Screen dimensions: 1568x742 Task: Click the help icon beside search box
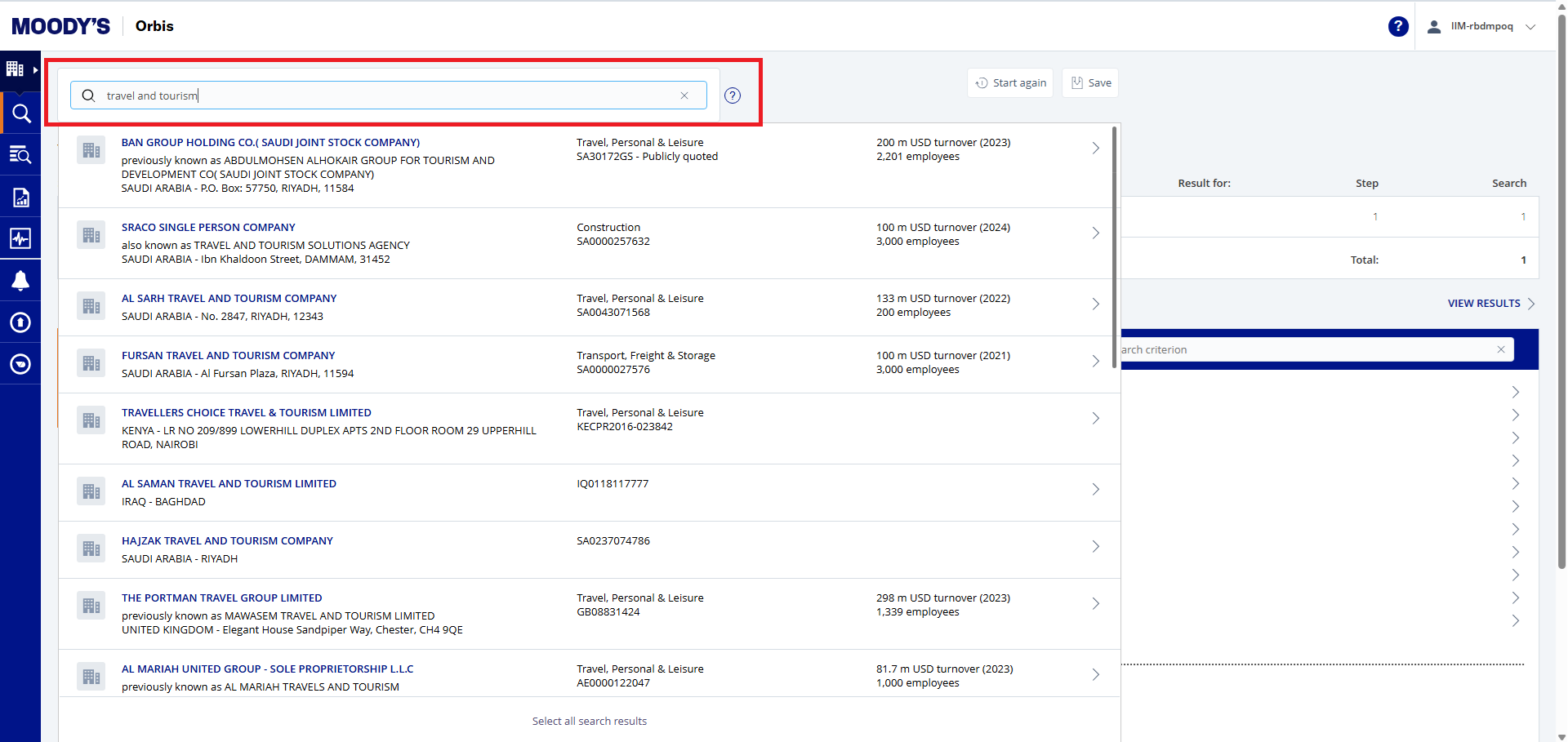pyautogui.click(x=733, y=96)
